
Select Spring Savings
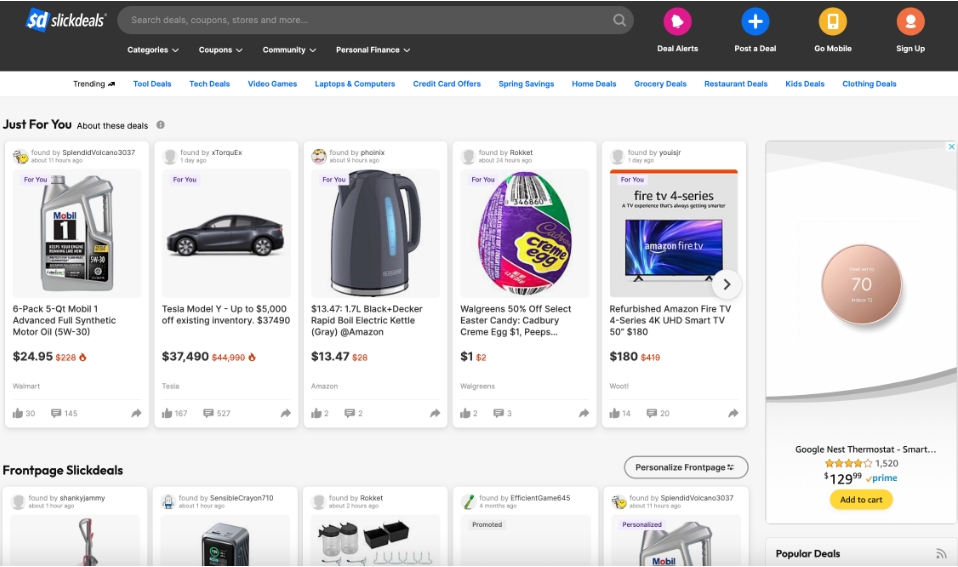(x=526, y=84)
